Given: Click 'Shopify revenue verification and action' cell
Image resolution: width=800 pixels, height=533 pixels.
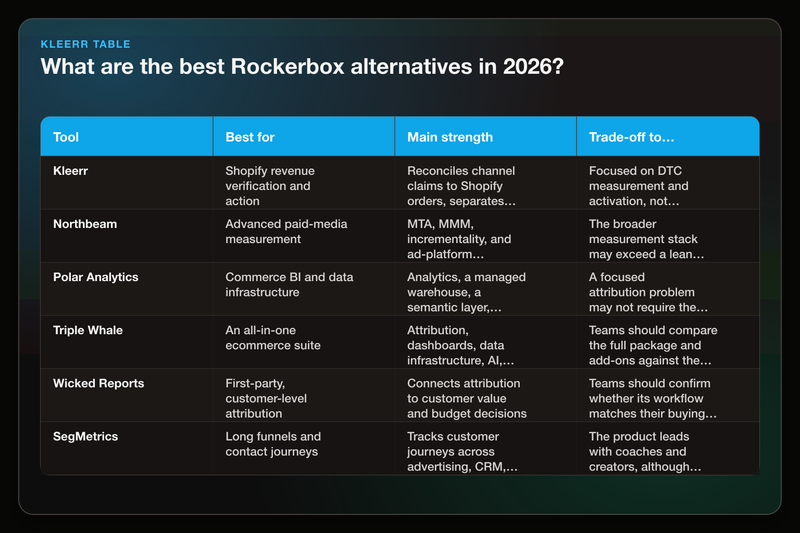Looking at the screenshot, I should coord(304,183).
